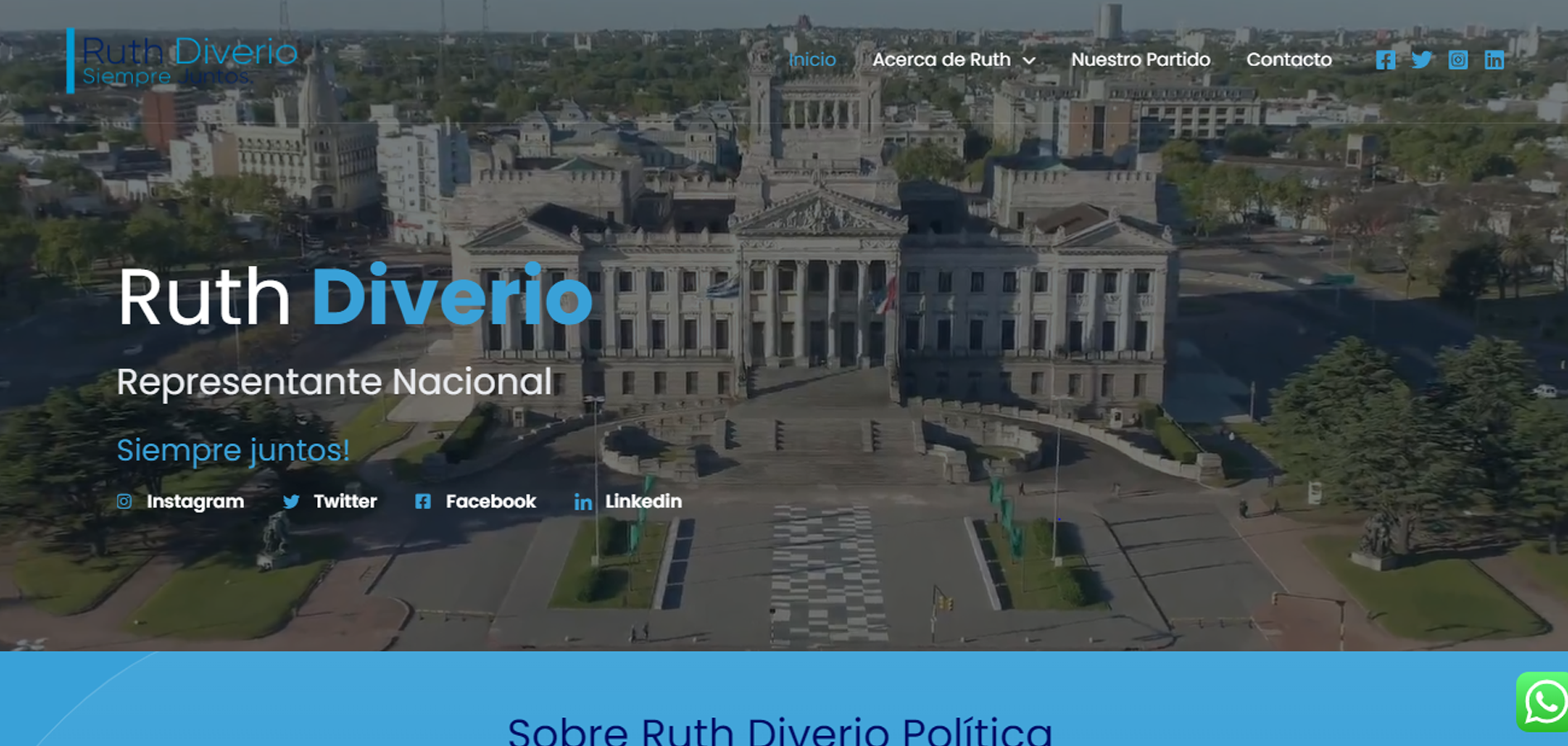Click the LinkedIn icon in the top-right header
Screen dimensions: 1568x746
1494,60
